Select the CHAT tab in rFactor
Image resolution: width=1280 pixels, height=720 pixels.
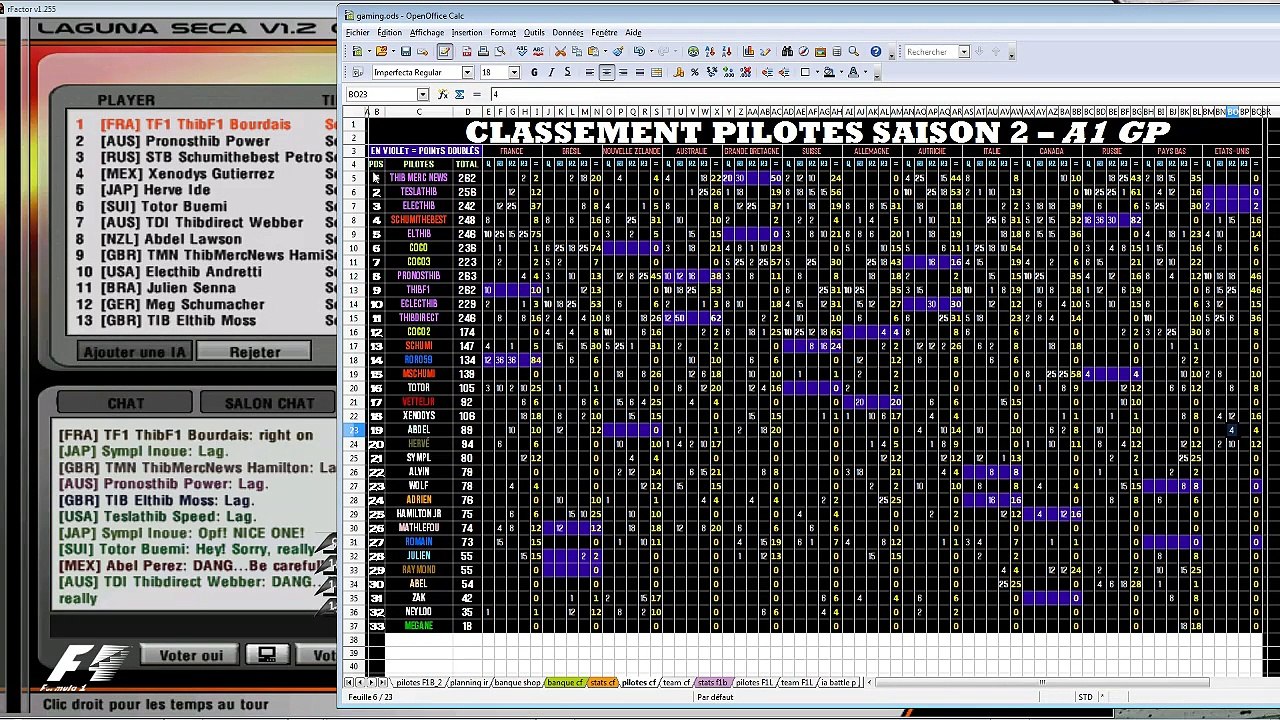pyautogui.click(x=125, y=403)
